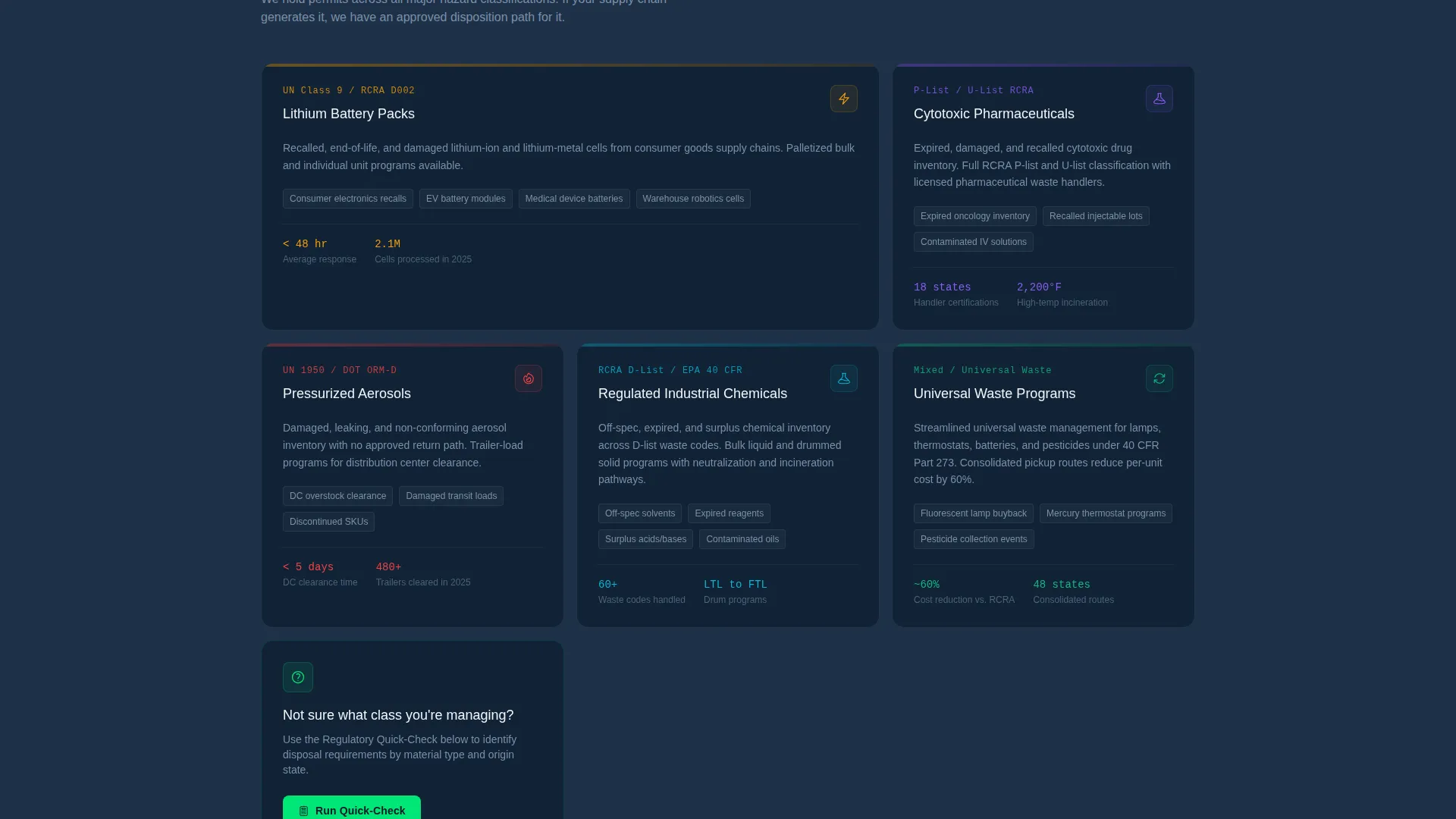The width and height of the screenshot is (1456, 819).
Task: Choose the Recalled injectable lots tag
Action: 1096,216
